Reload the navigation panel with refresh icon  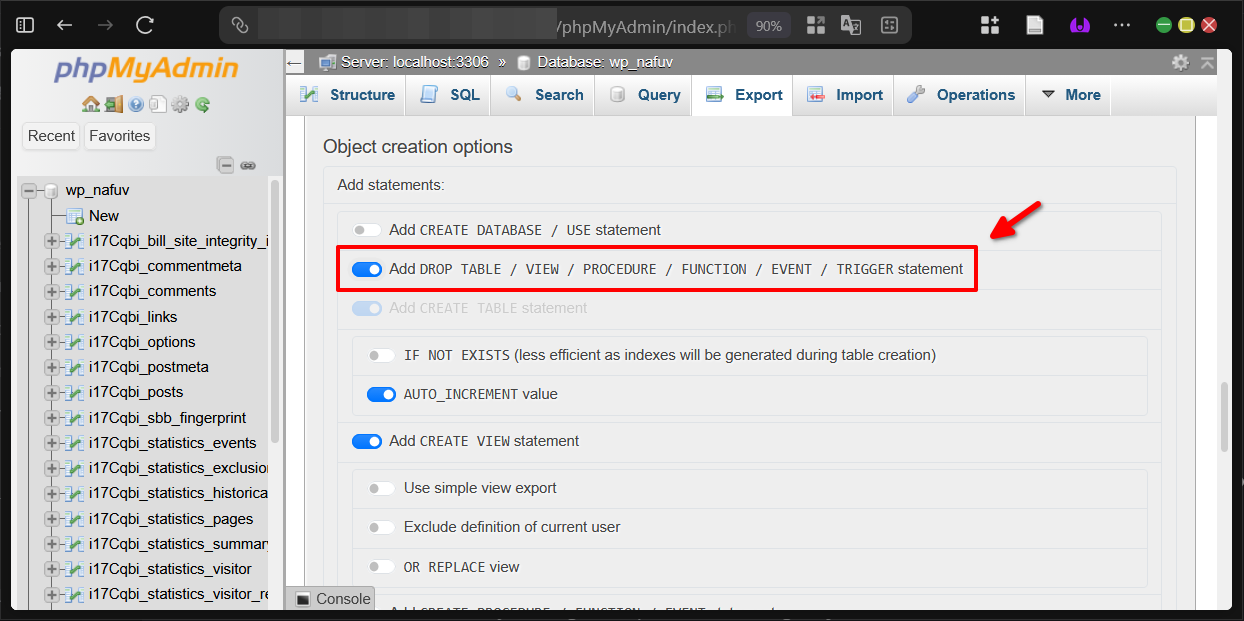(x=201, y=104)
